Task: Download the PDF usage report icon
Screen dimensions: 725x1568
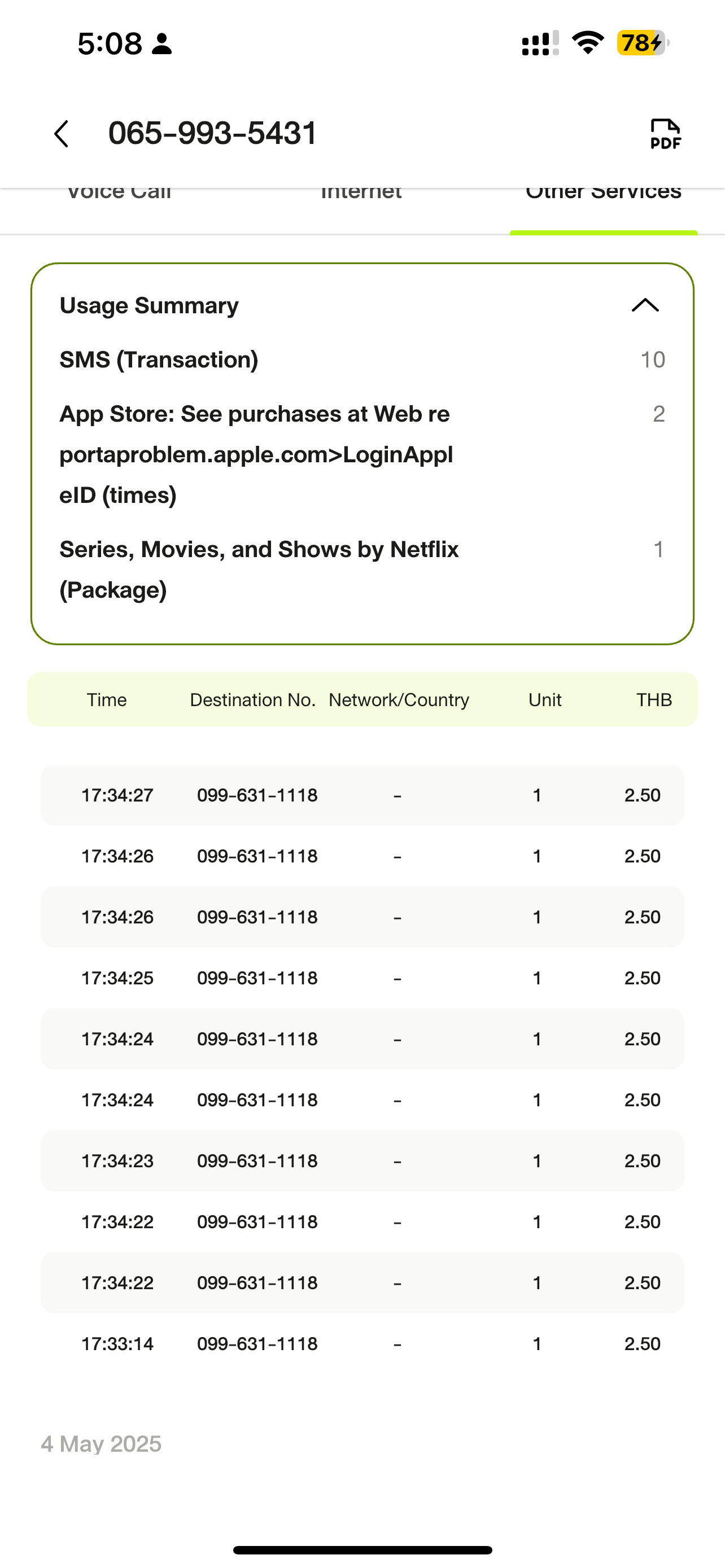Action: [665, 134]
